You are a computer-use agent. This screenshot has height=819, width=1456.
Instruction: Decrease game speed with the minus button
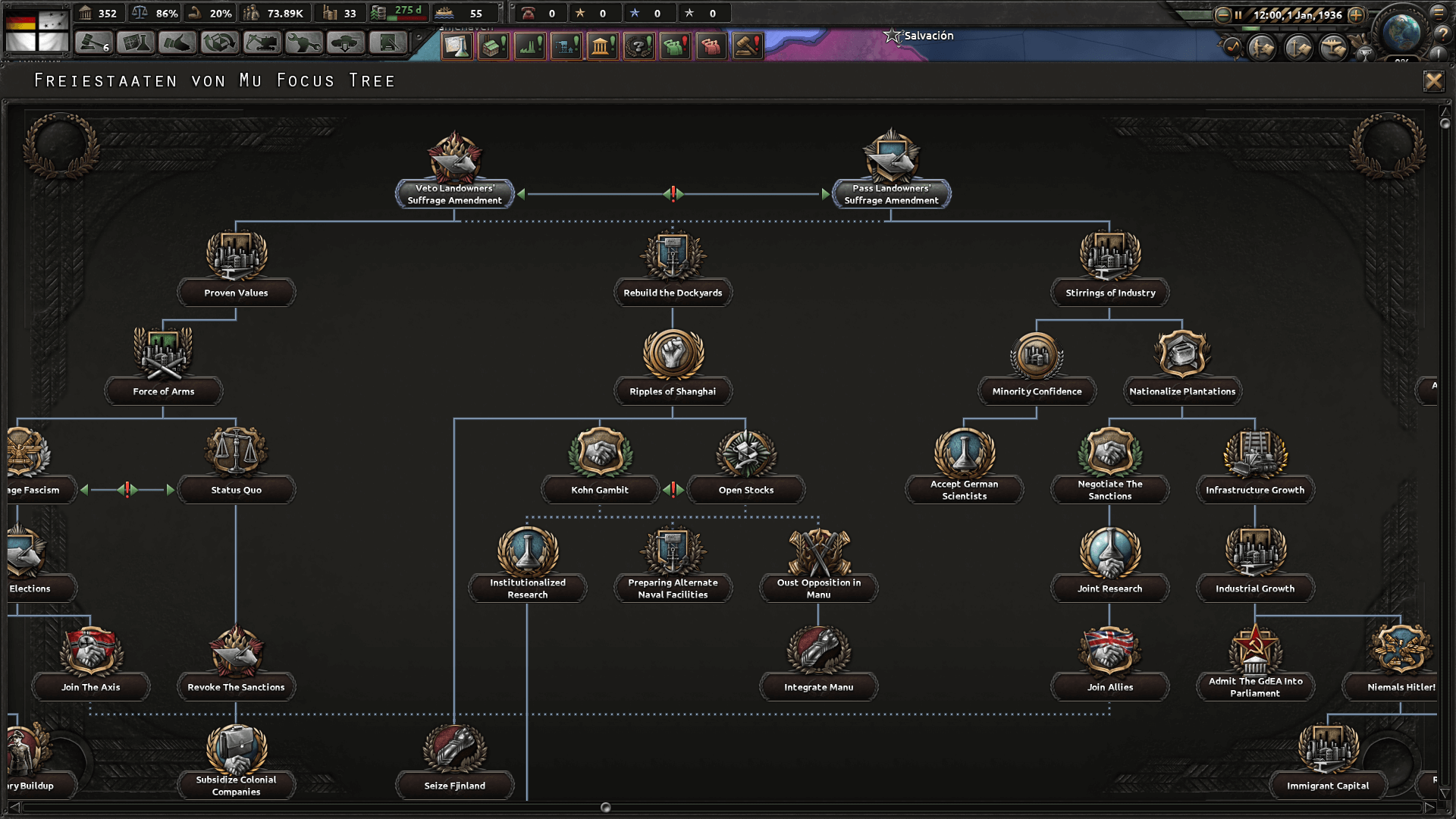tap(1222, 14)
